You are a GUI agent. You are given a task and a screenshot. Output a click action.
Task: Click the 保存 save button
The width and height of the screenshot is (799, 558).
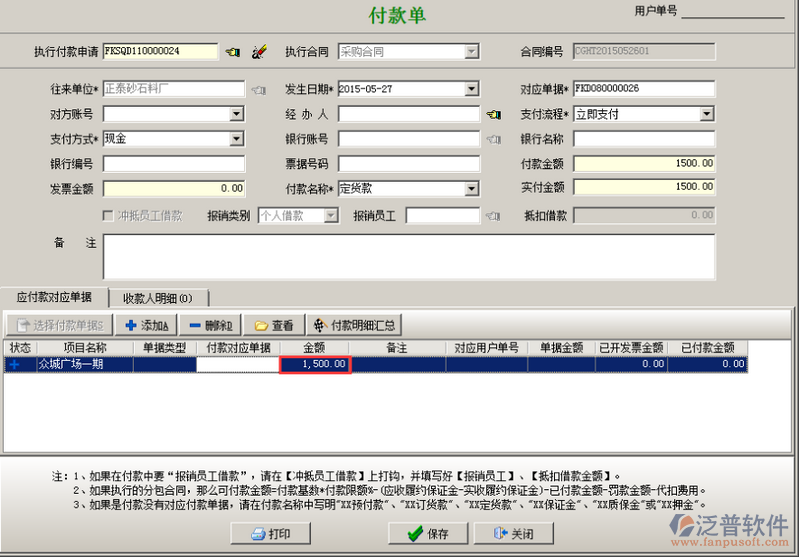428,534
